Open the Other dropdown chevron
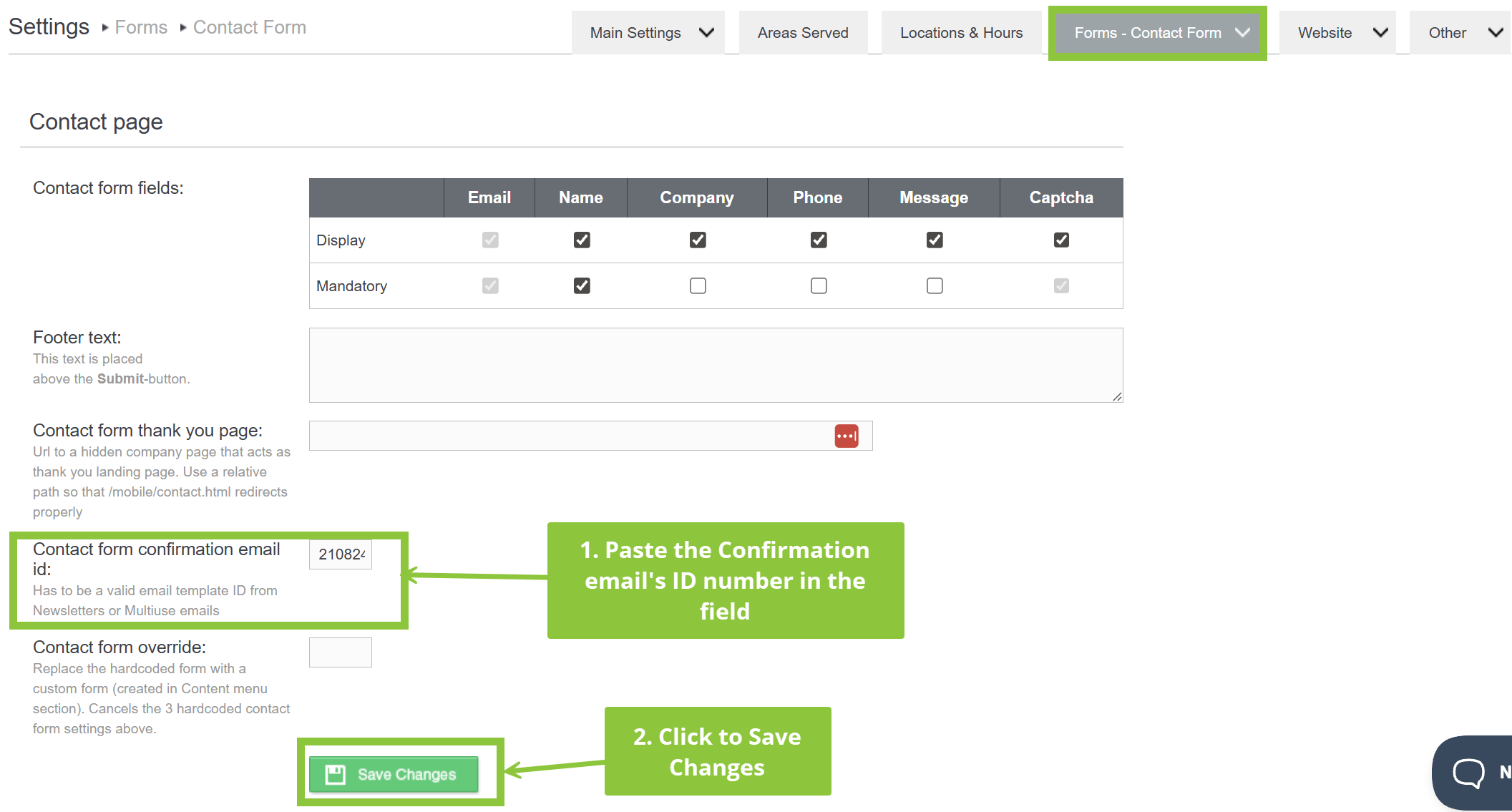This screenshot has width=1512, height=812. point(1495,33)
